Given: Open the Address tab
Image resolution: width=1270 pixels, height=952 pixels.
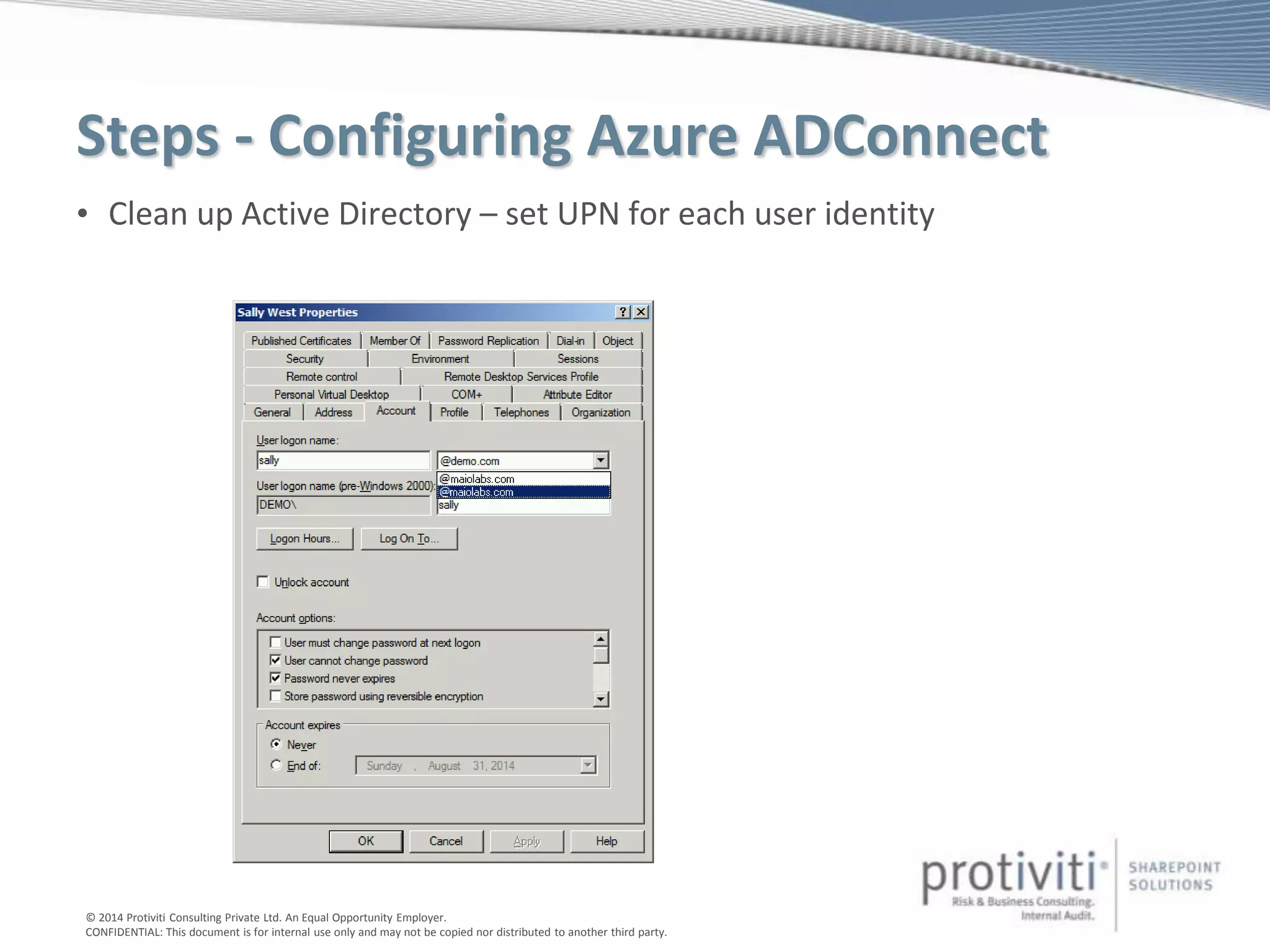Looking at the screenshot, I should (334, 413).
